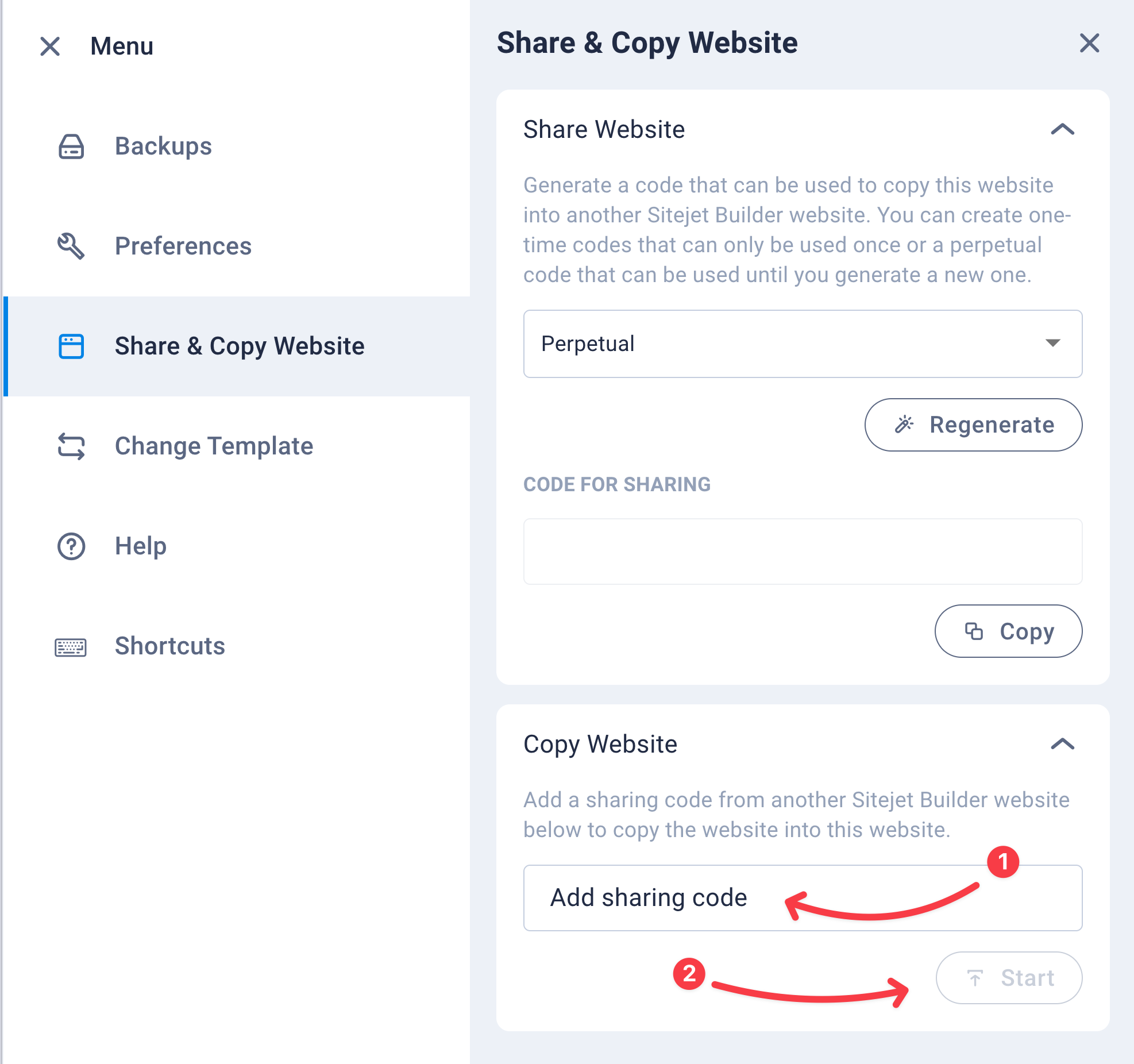This screenshot has width=1134, height=1064.
Task: Open the Change Template menu item
Action: [213, 446]
